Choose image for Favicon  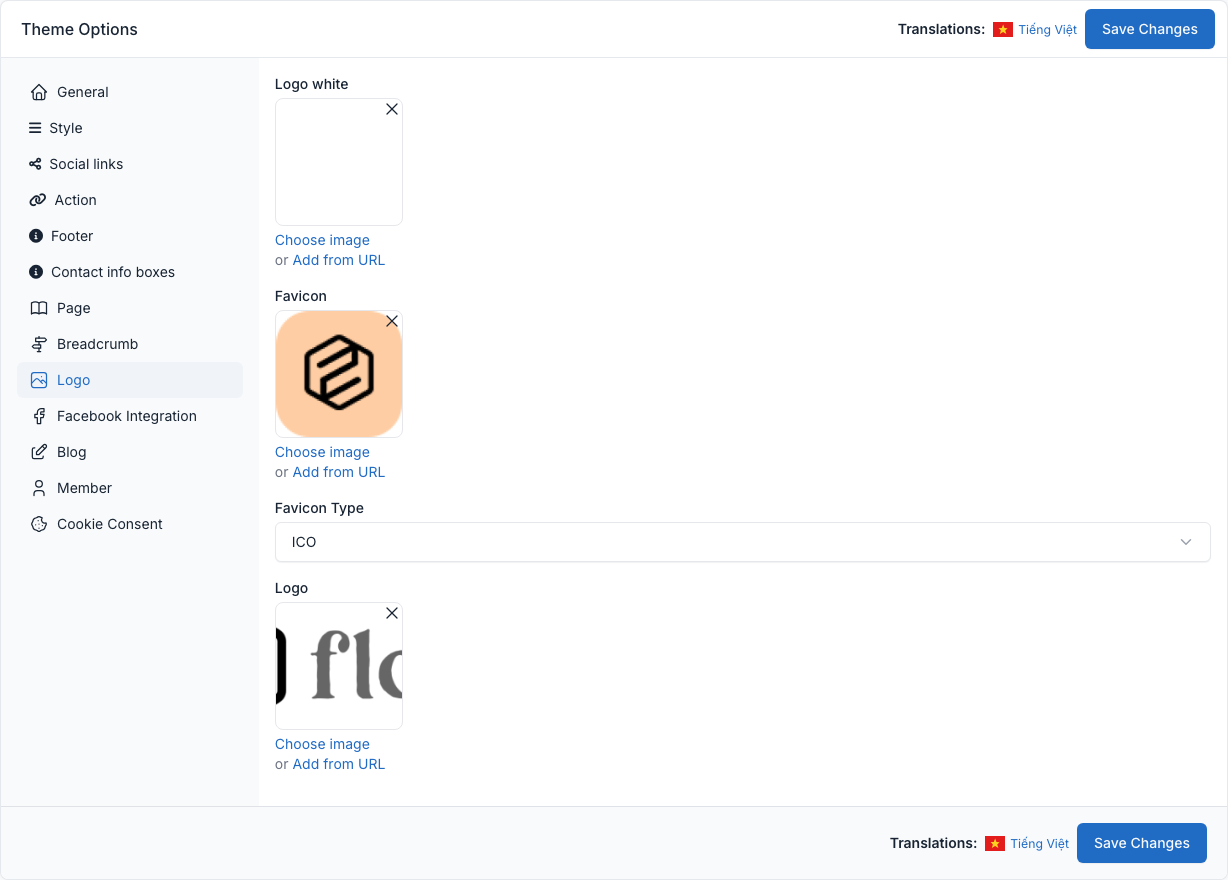322,452
